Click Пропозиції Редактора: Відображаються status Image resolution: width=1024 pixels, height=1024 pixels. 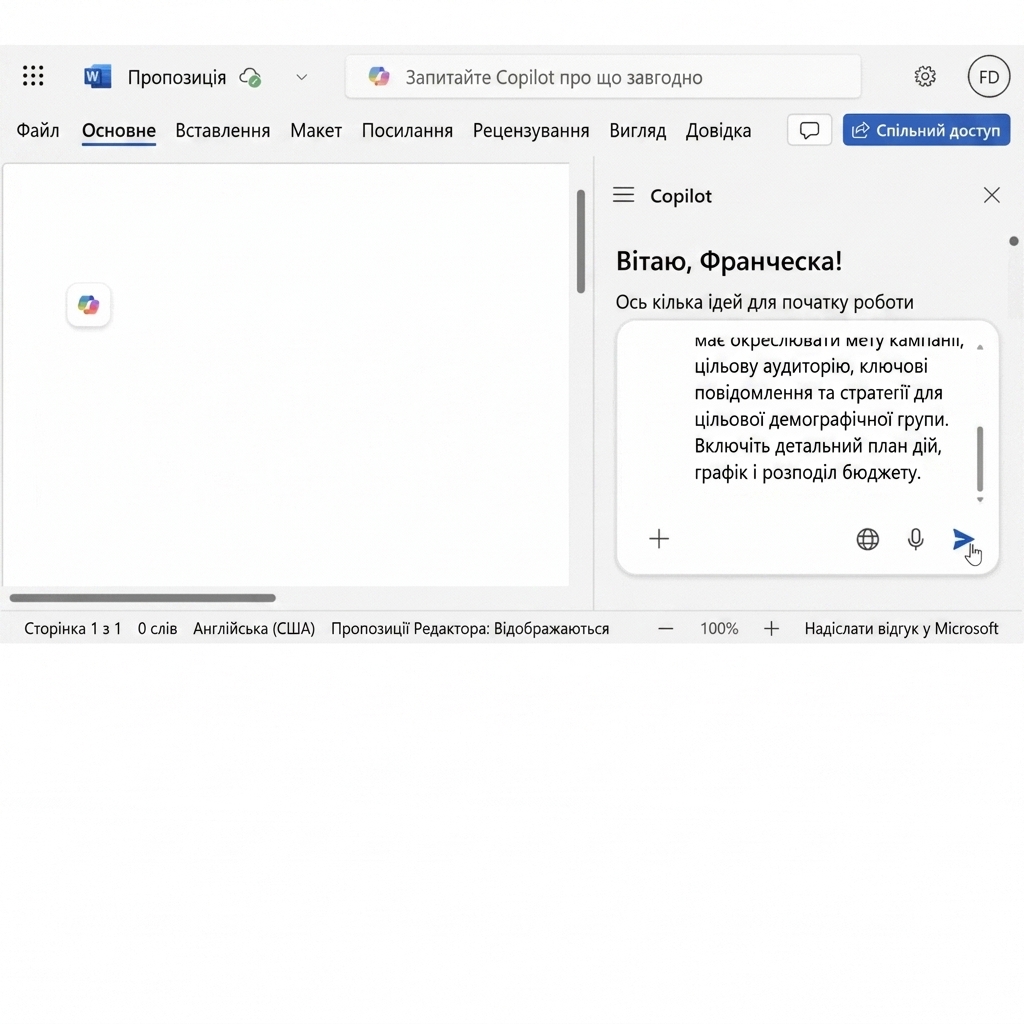(470, 628)
